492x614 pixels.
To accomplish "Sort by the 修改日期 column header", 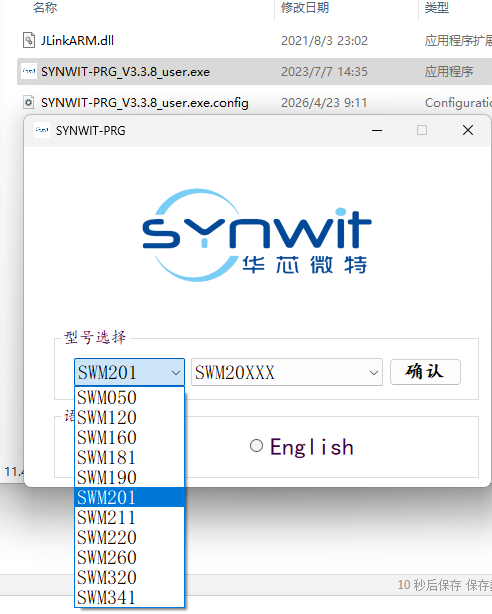I will (305, 7).
